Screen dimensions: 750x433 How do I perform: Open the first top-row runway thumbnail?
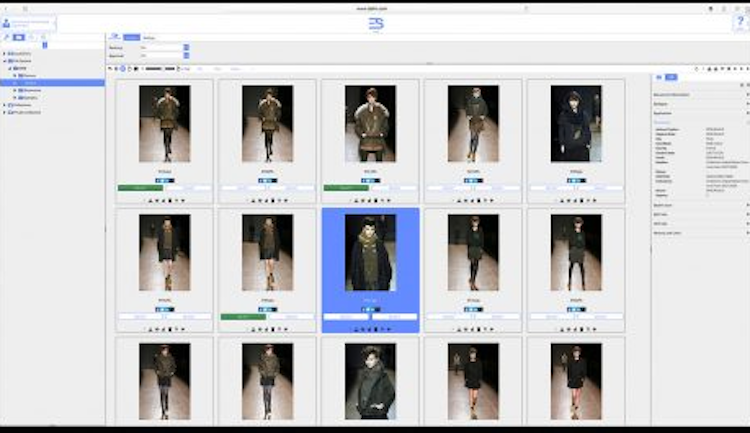pyautogui.click(x=165, y=123)
